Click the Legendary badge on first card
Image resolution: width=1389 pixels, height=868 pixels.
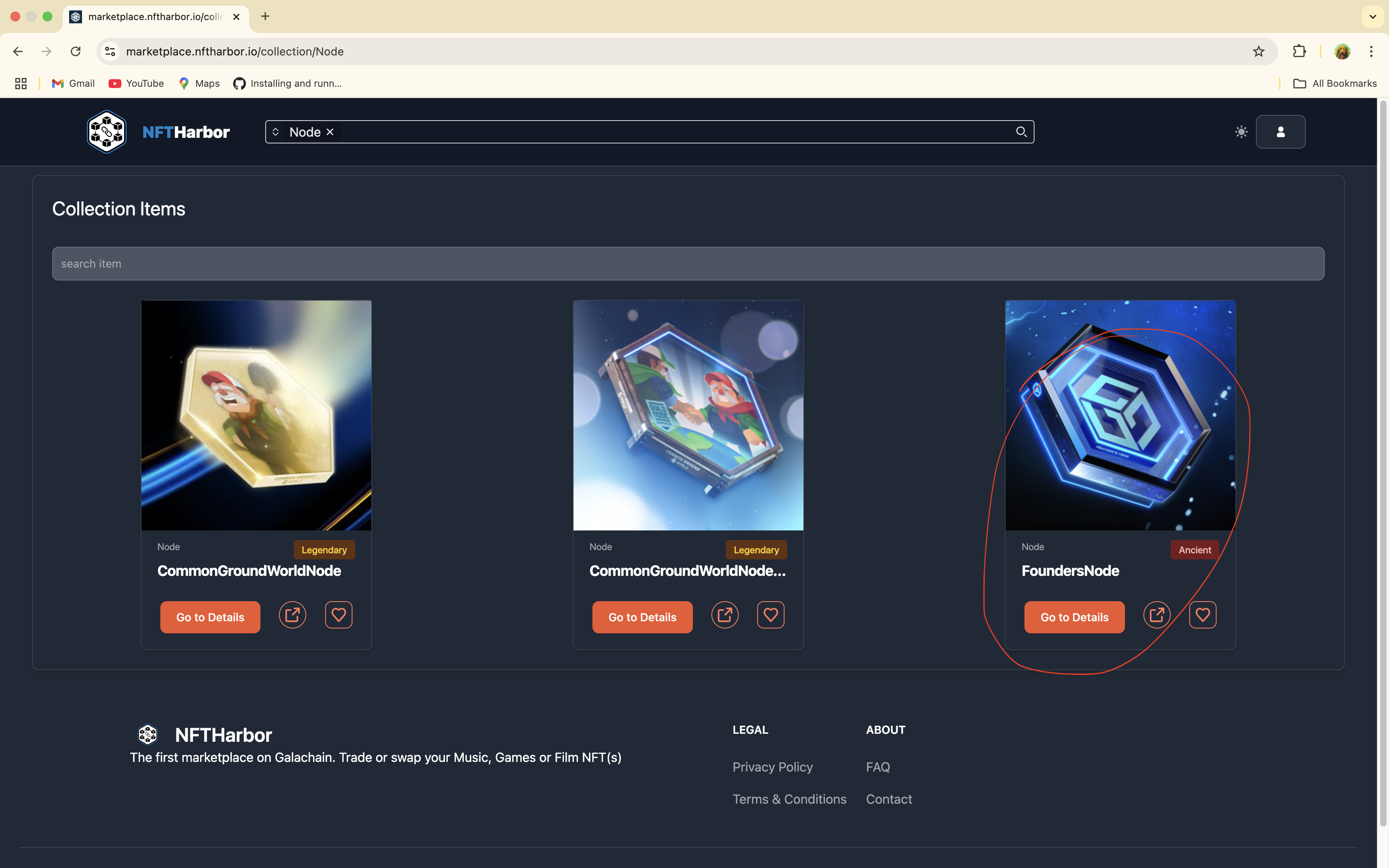coord(324,550)
